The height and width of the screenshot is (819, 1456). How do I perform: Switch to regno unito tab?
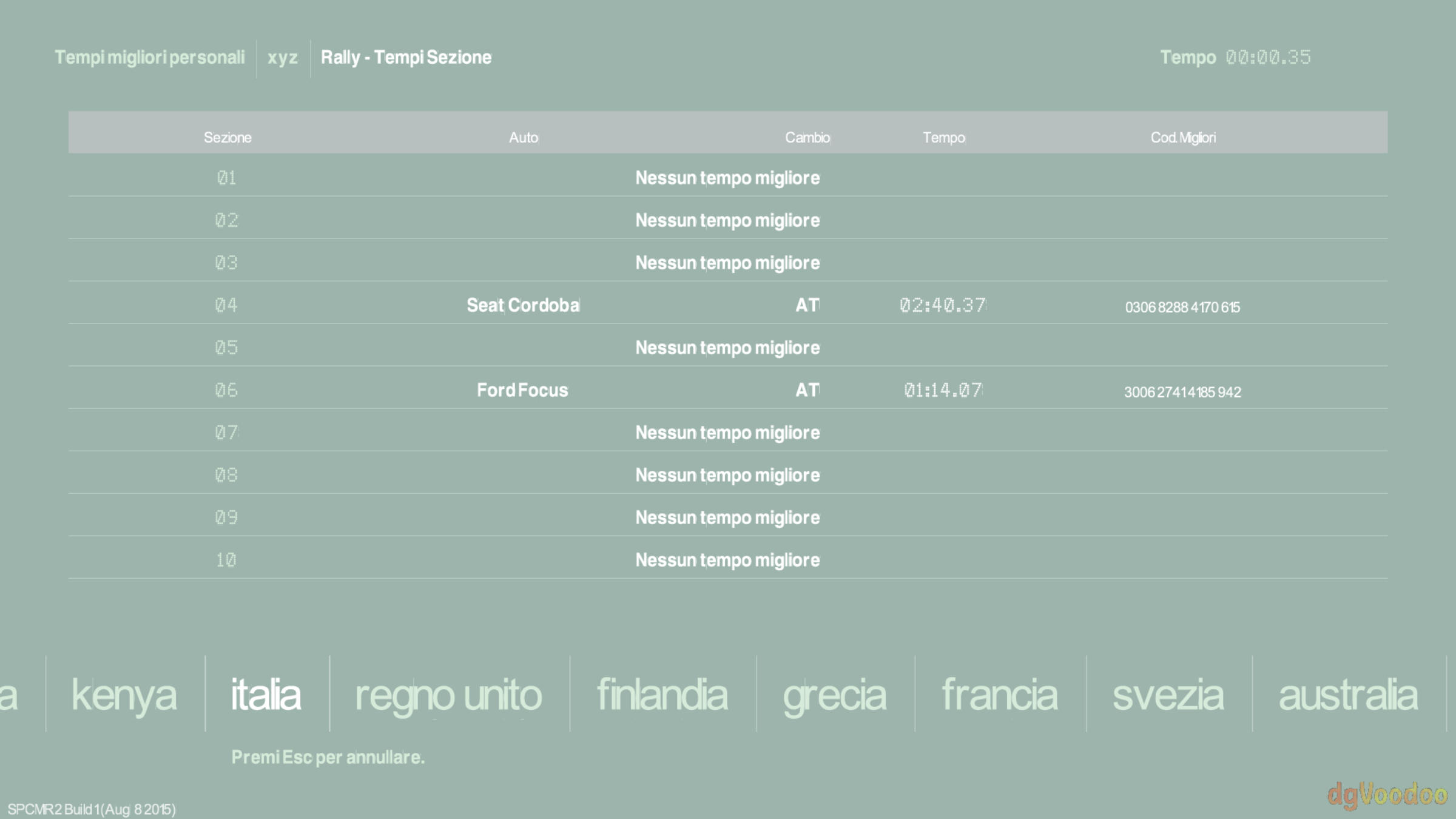pyautogui.click(x=448, y=695)
